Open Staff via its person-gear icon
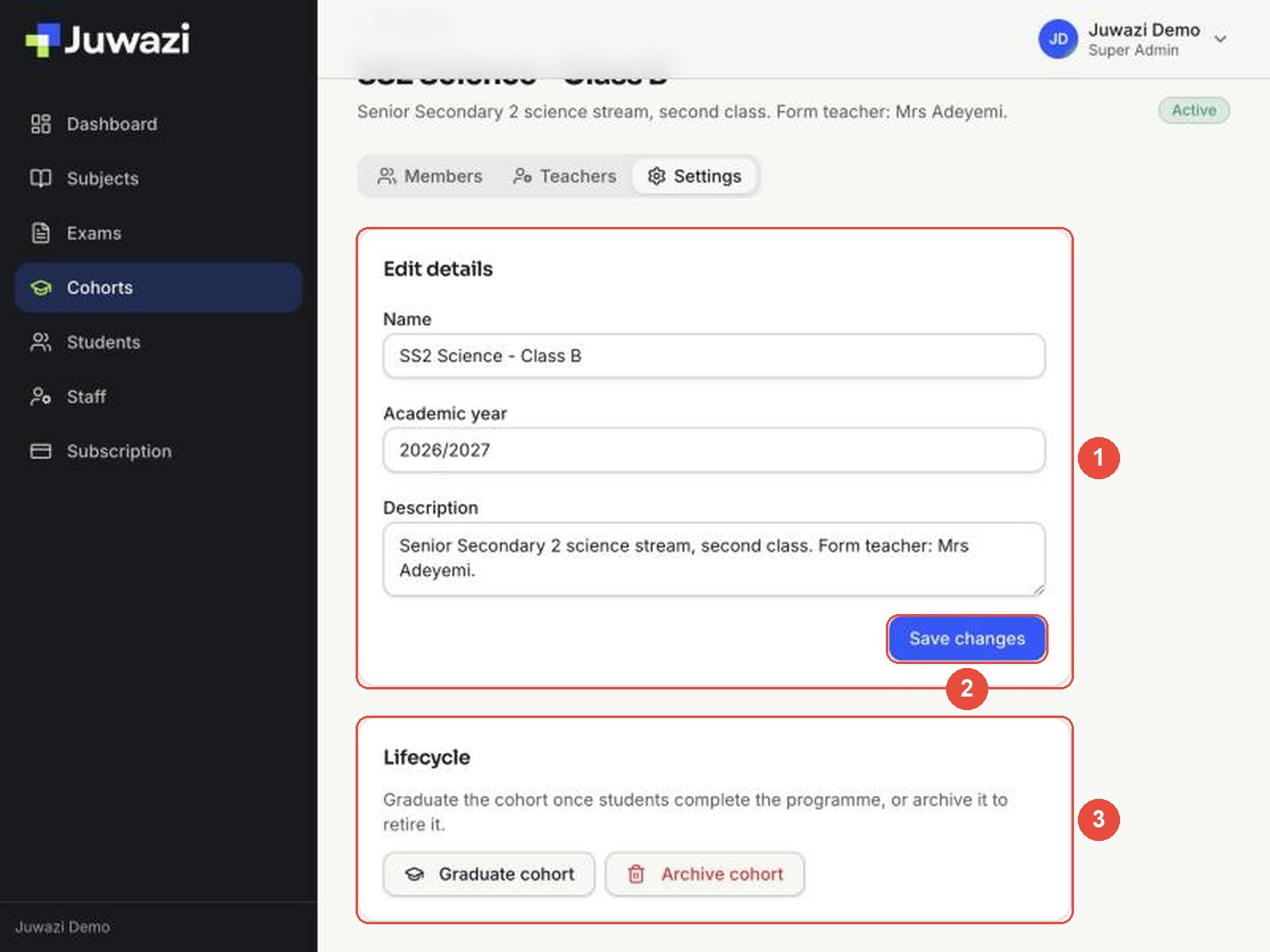The image size is (1270, 952). coord(40,397)
